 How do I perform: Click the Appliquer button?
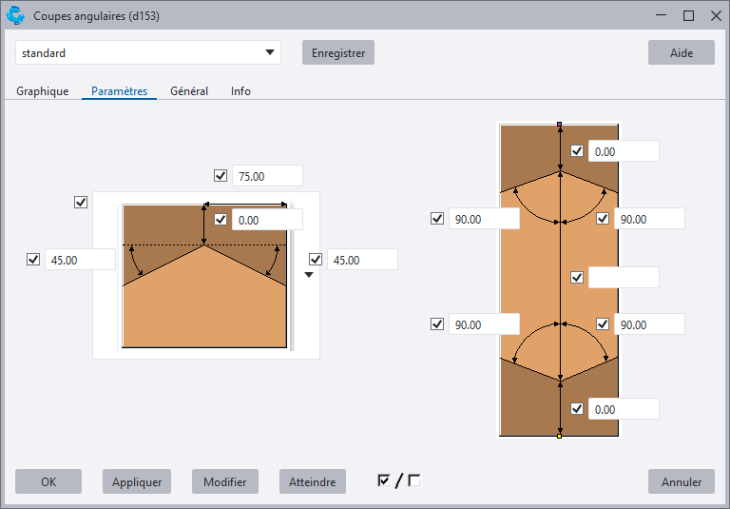[x=137, y=481]
